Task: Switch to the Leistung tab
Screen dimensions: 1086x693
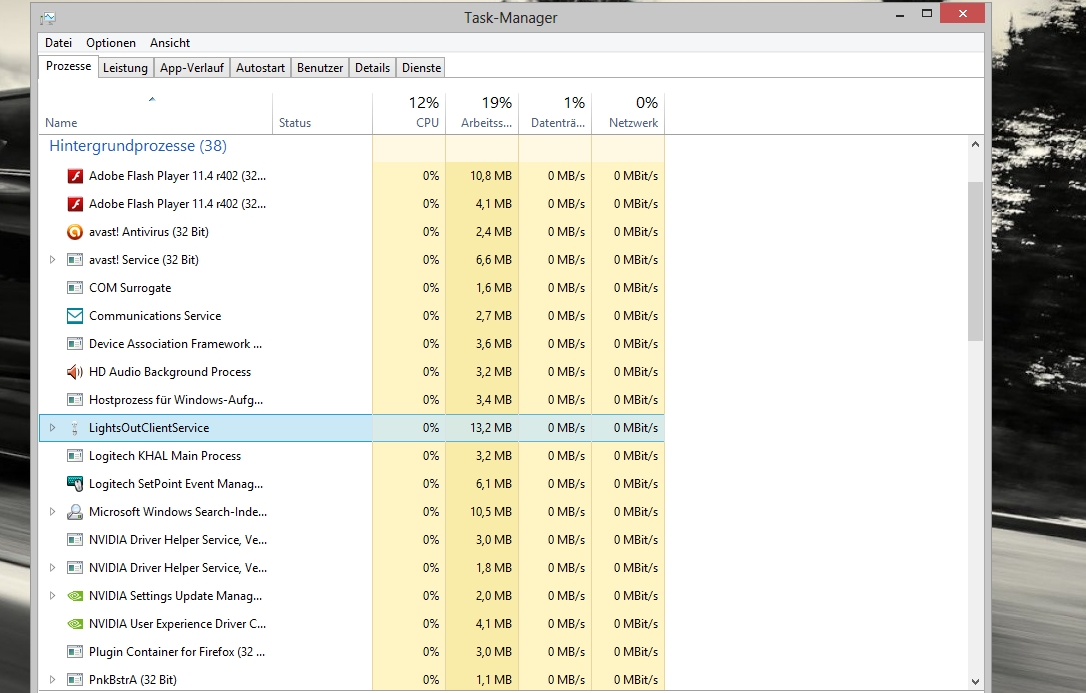Action: click(125, 68)
